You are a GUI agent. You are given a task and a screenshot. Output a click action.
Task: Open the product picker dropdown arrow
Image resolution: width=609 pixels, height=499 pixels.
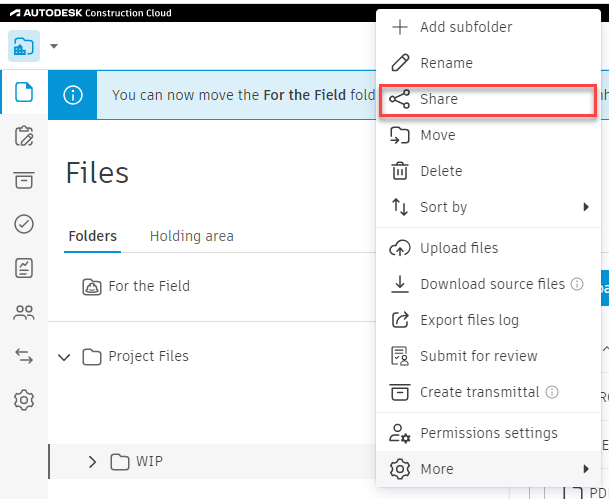[x=54, y=46]
